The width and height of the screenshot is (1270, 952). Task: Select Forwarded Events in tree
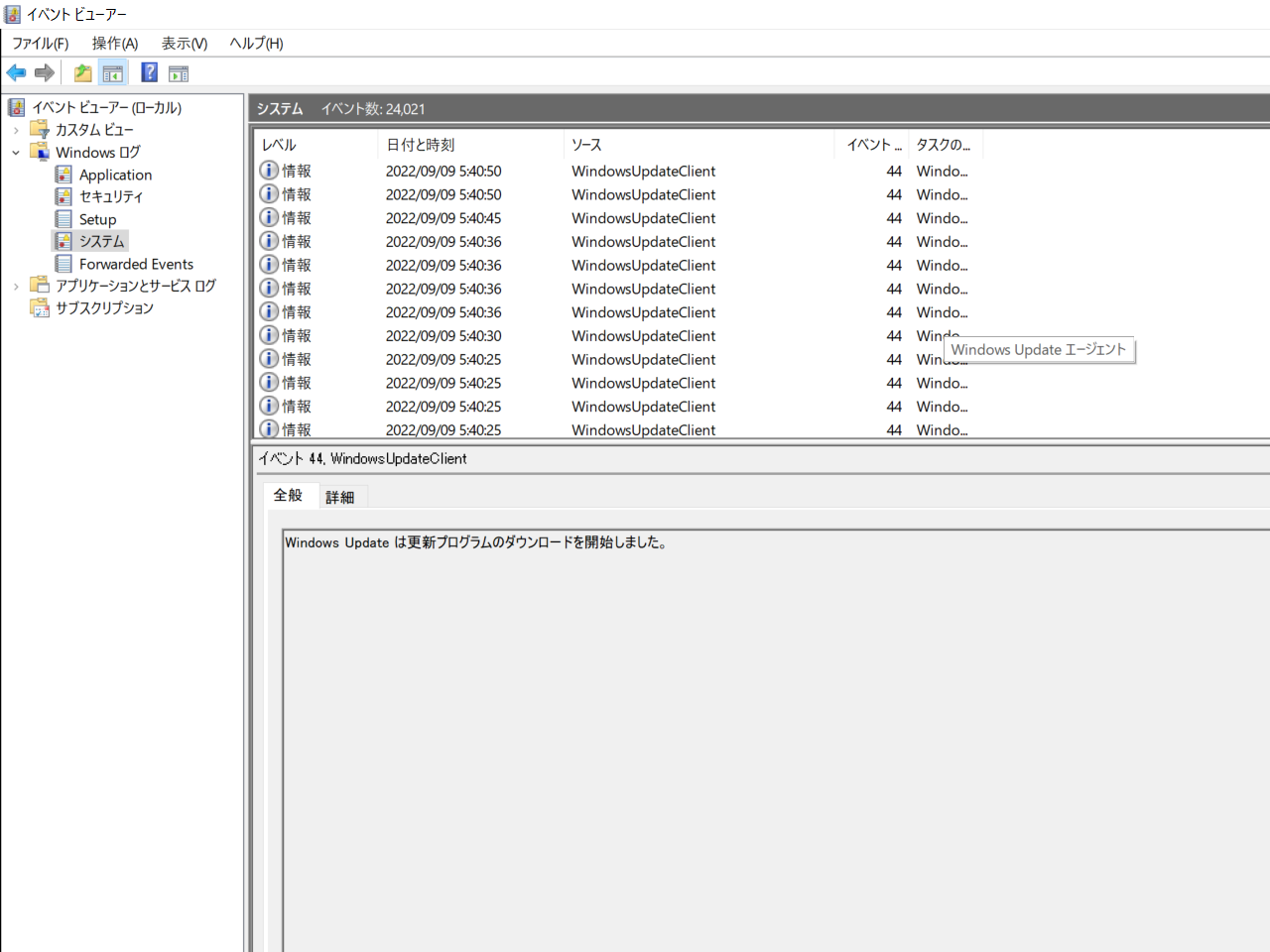[x=136, y=264]
